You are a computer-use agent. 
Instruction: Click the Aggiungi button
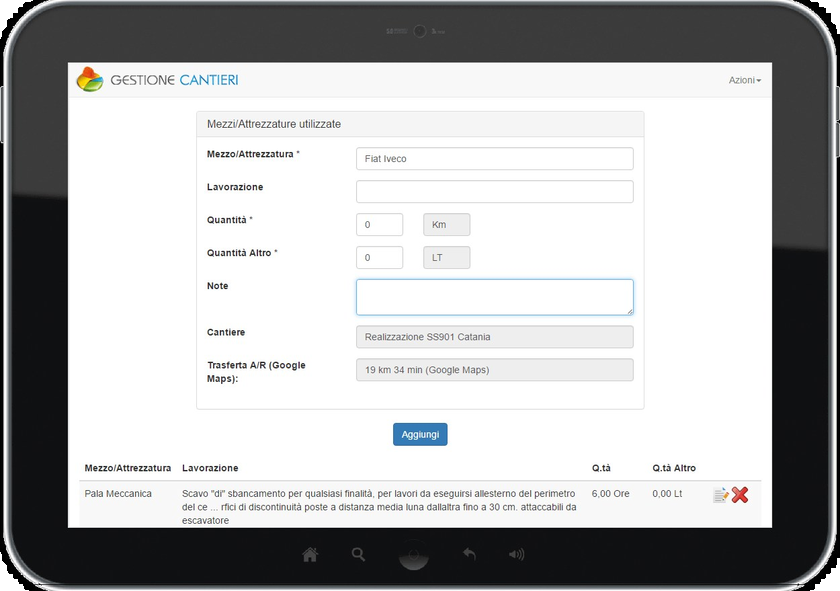pyautogui.click(x=420, y=434)
